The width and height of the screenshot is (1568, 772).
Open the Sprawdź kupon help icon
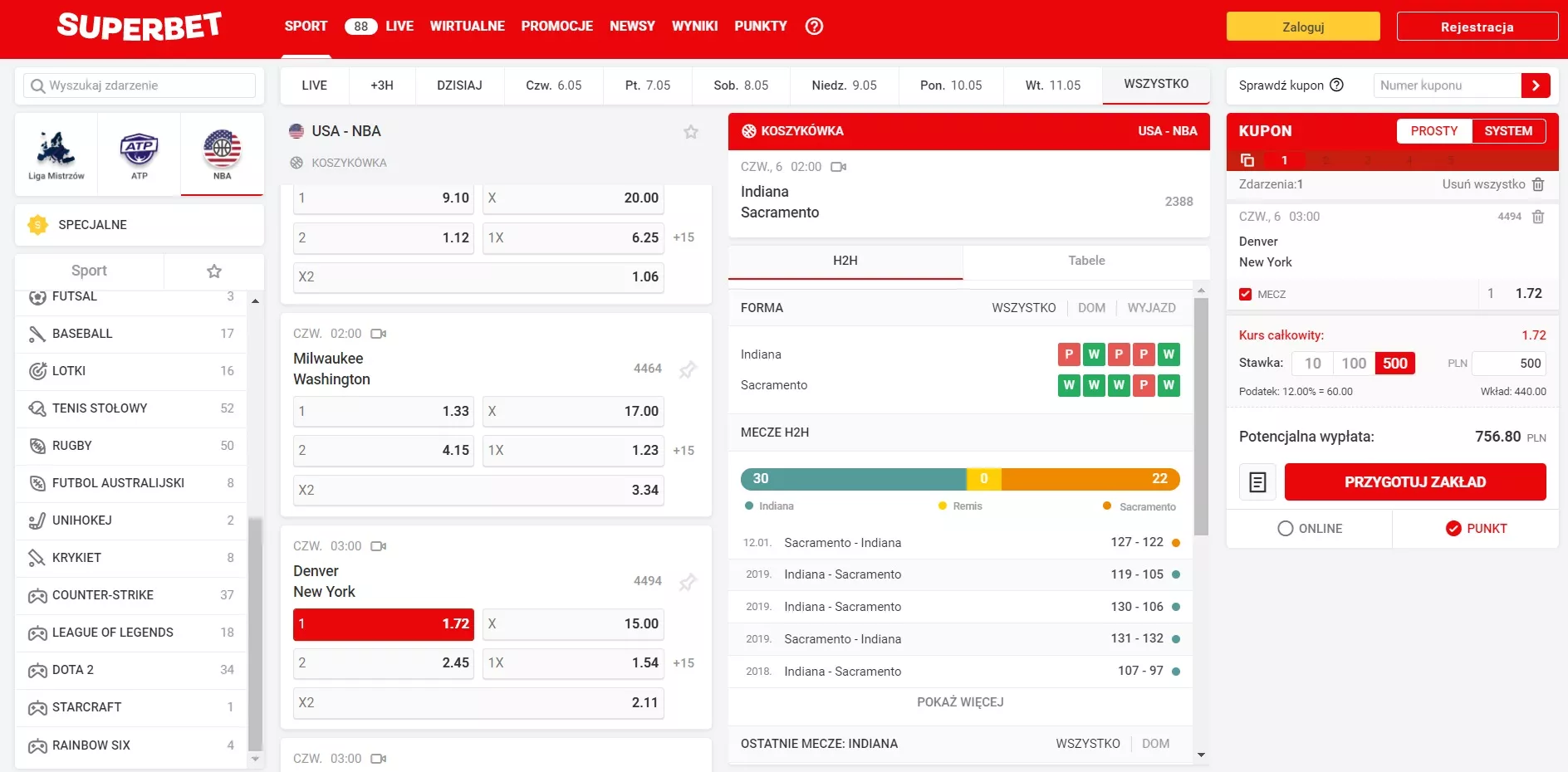click(x=1336, y=85)
